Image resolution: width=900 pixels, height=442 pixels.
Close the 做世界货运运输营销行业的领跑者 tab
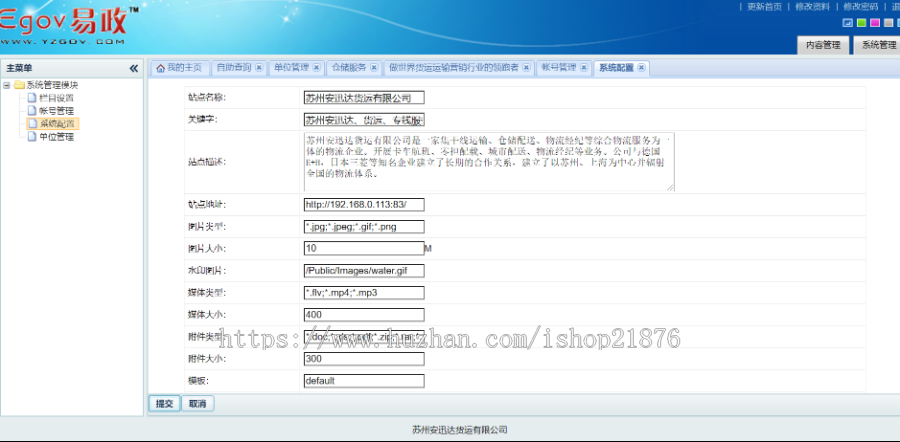(526, 68)
